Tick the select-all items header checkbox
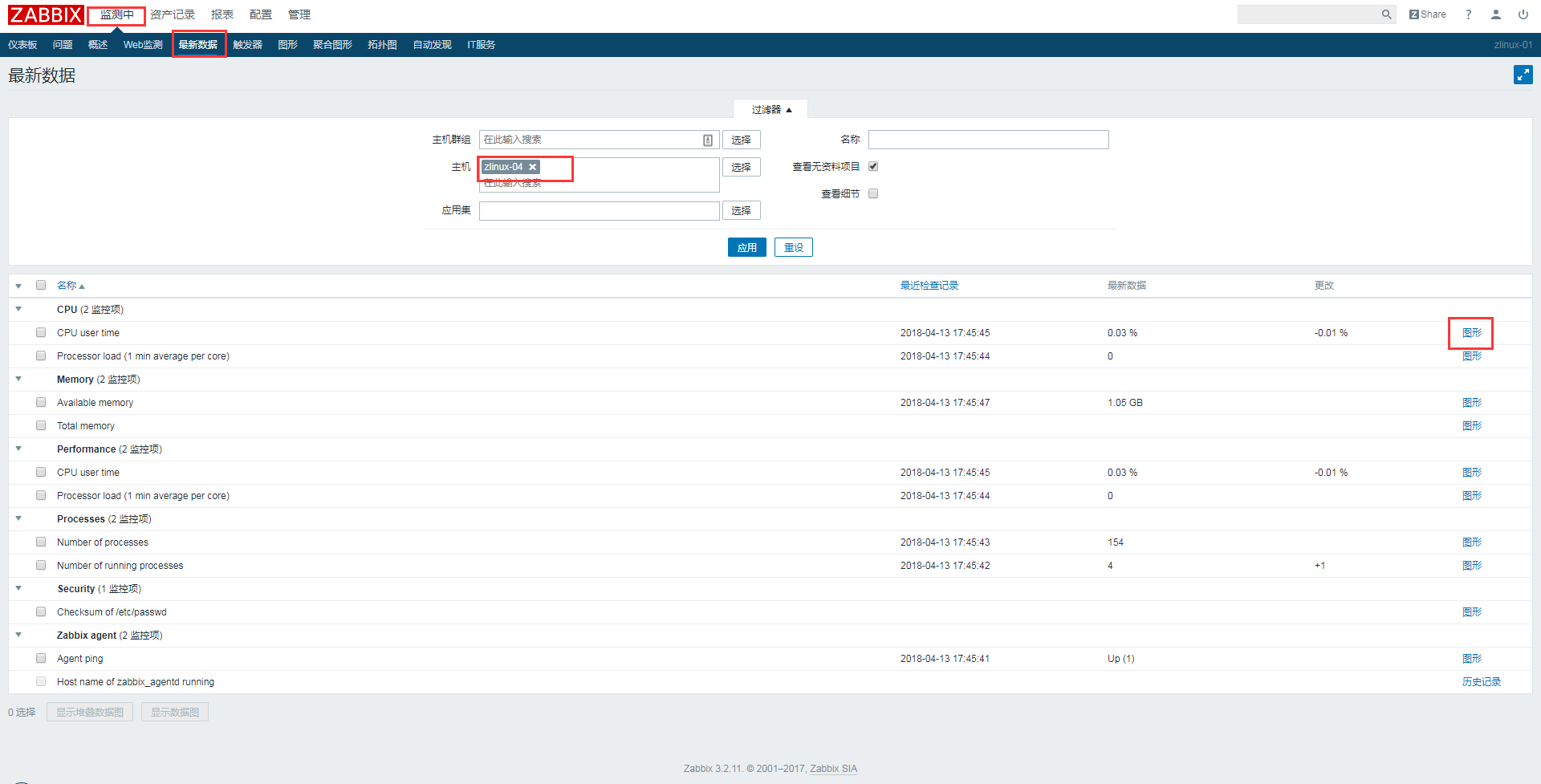1541x784 pixels. coord(41,285)
